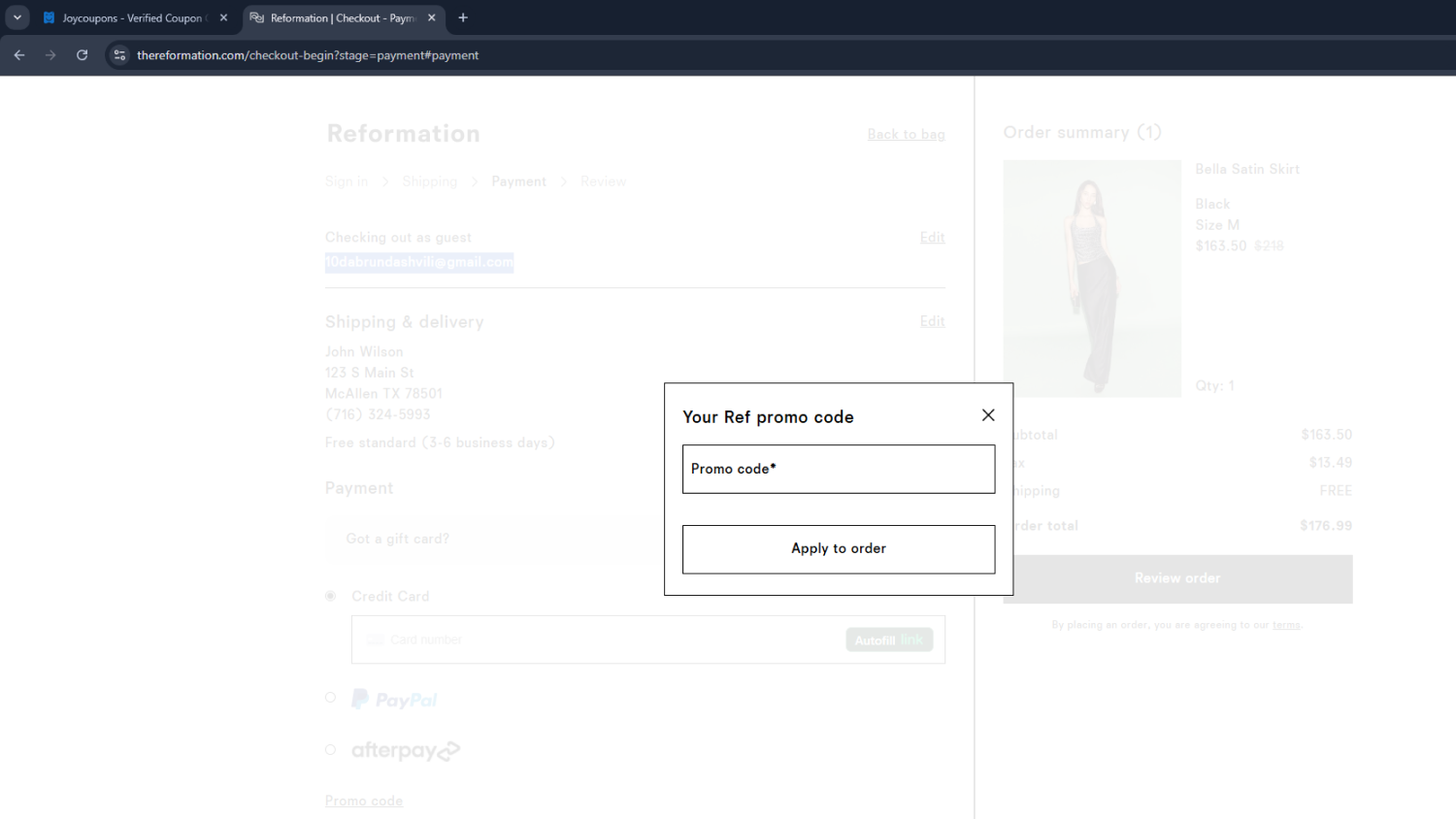The width and height of the screenshot is (1456, 819).
Task: Close the Reformation Checkout tab
Action: [432, 17]
